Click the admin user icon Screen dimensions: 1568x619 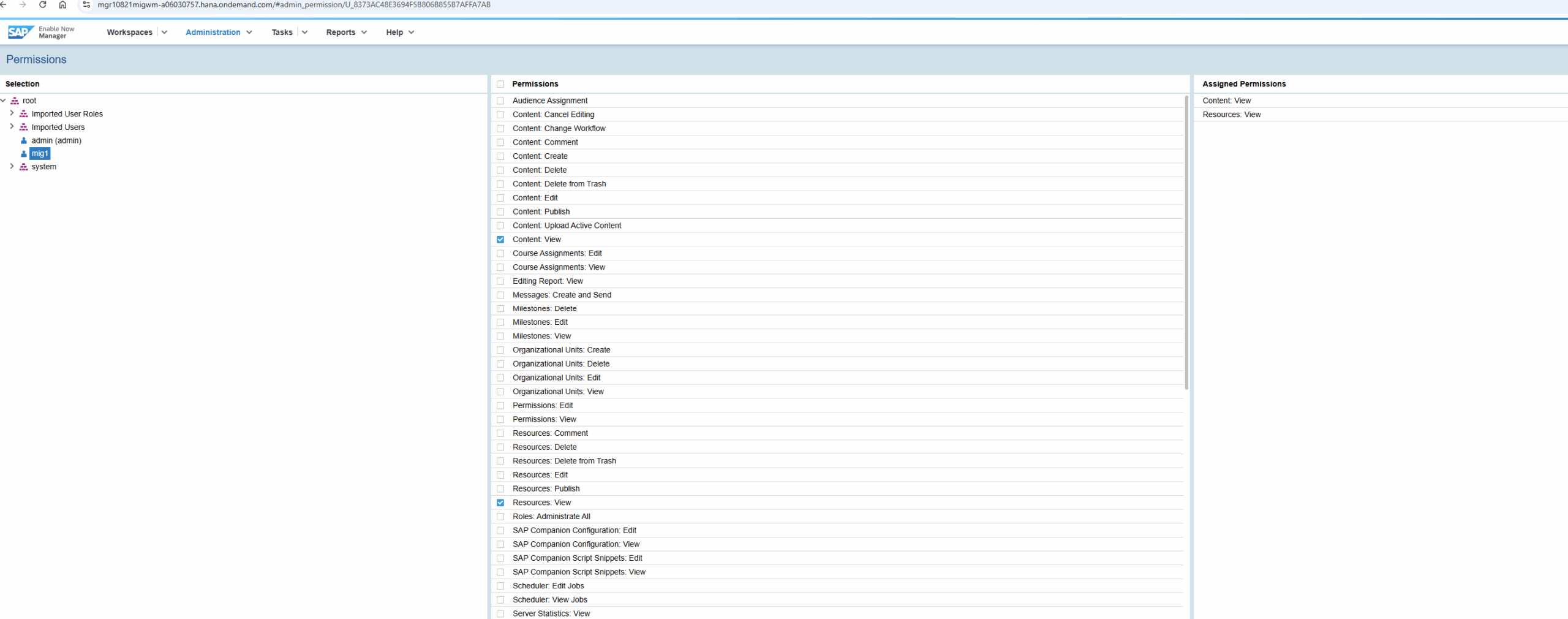pos(24,140)
